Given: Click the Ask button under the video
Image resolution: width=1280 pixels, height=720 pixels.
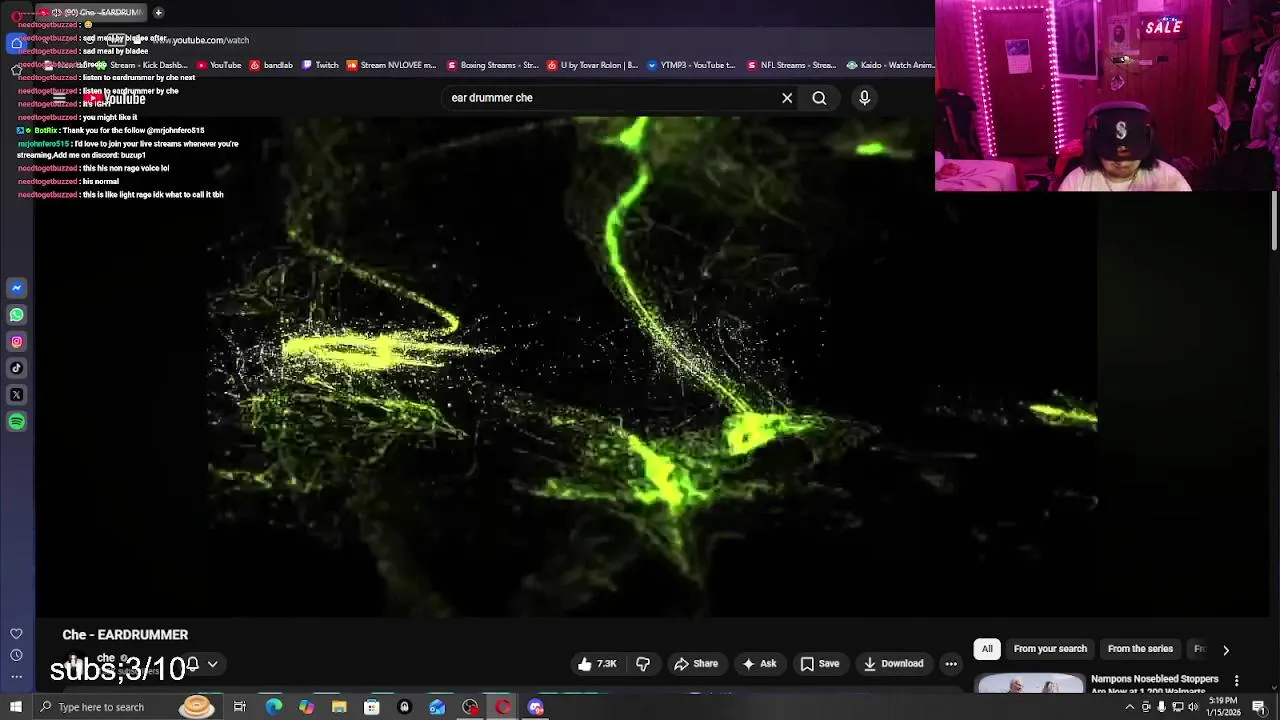Looking at the screenshot, I should (758, 664).
